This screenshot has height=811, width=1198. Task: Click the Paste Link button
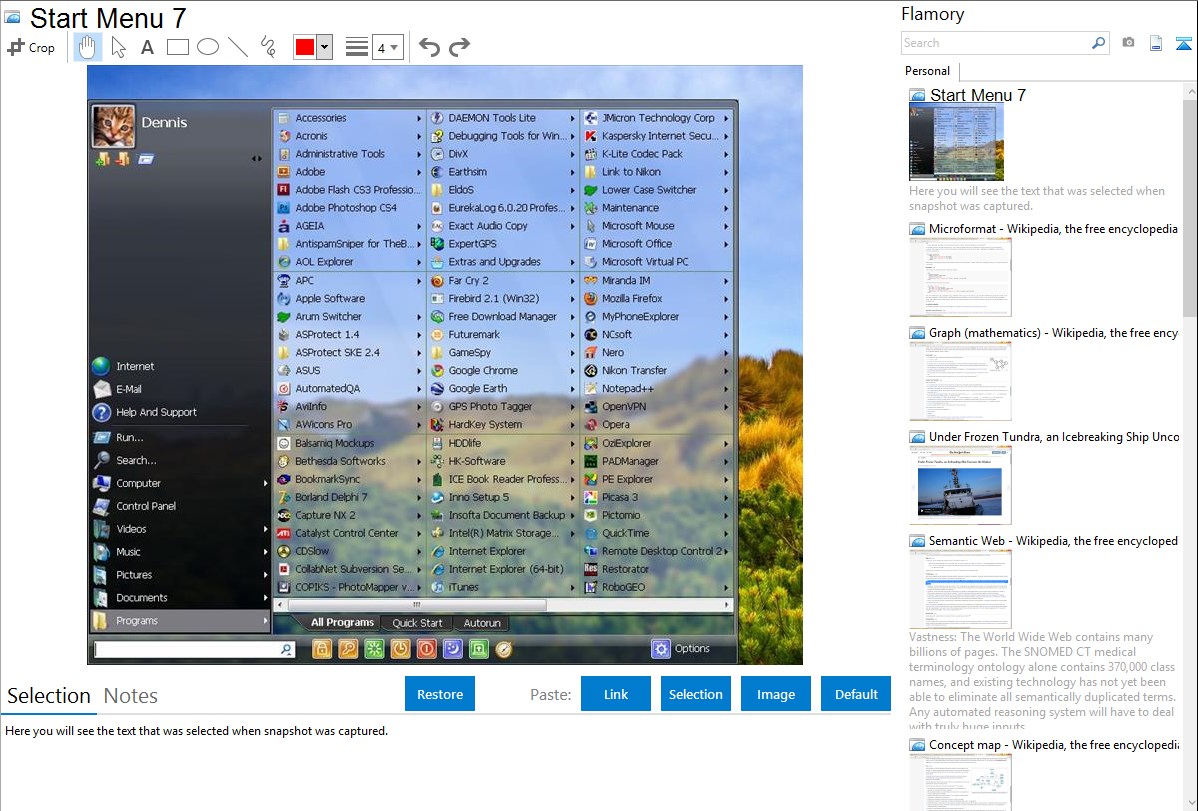(x=616, y=694)
